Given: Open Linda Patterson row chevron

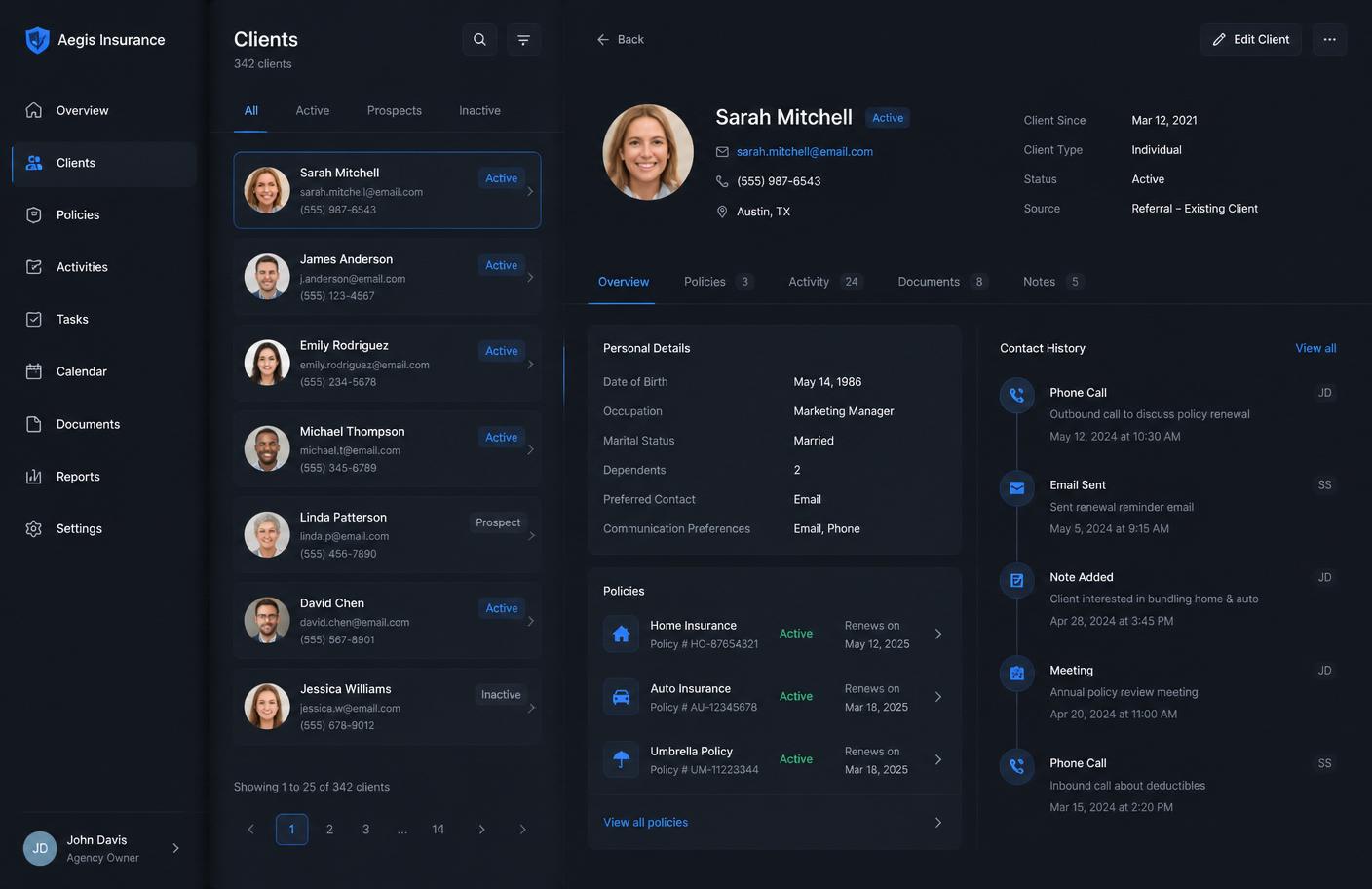Looking at the screenshot, I should [x=531, y=535].
